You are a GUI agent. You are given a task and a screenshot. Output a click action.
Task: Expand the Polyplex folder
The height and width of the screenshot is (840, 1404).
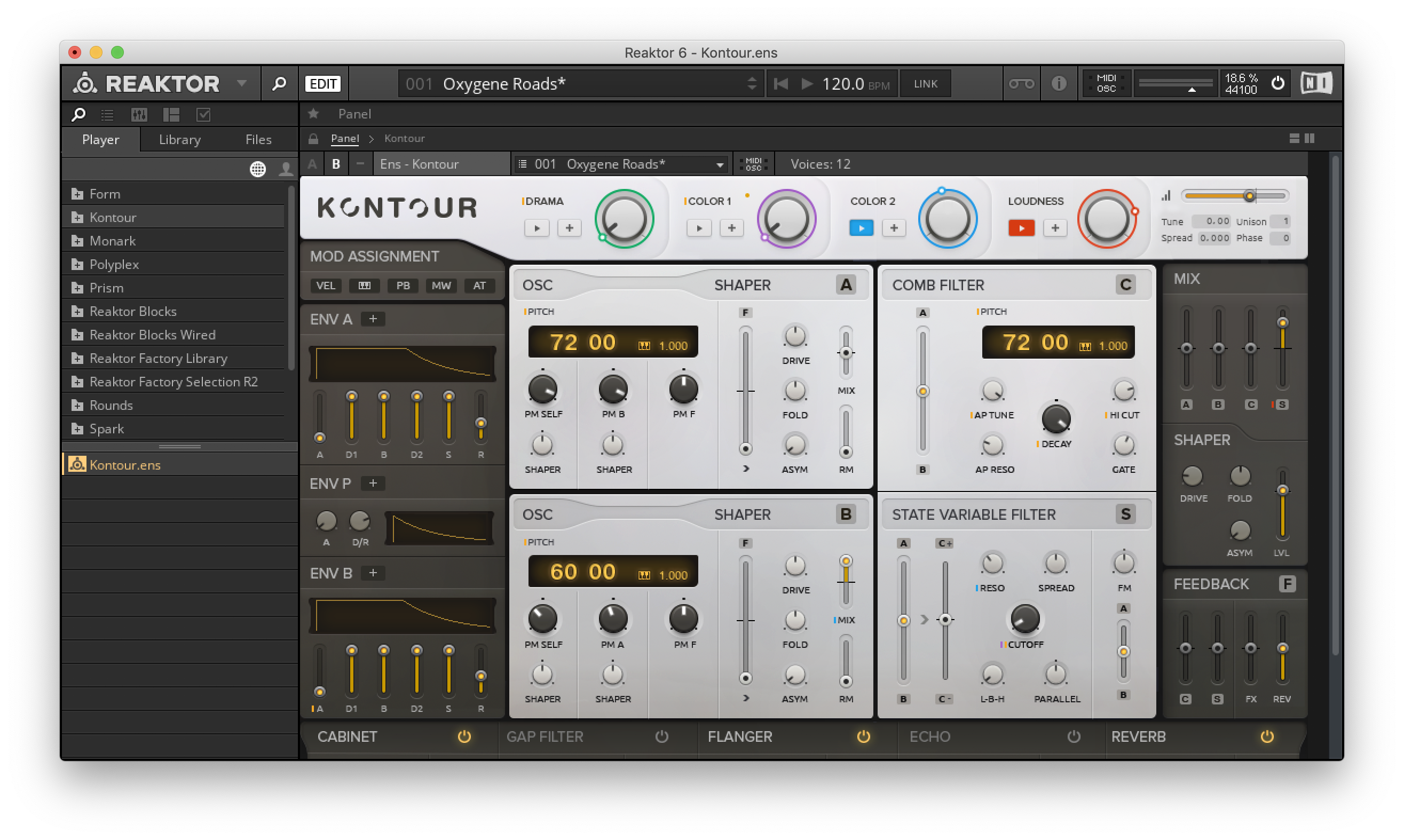[77, 264]
